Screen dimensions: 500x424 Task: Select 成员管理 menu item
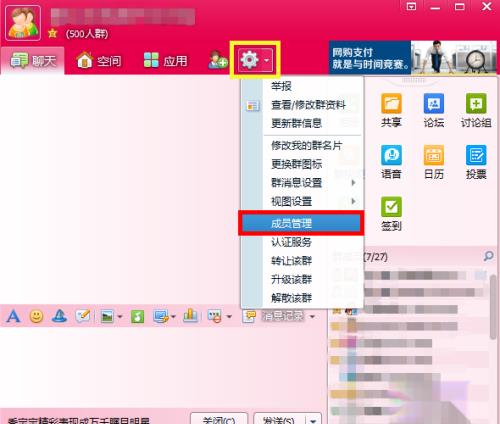301,223
